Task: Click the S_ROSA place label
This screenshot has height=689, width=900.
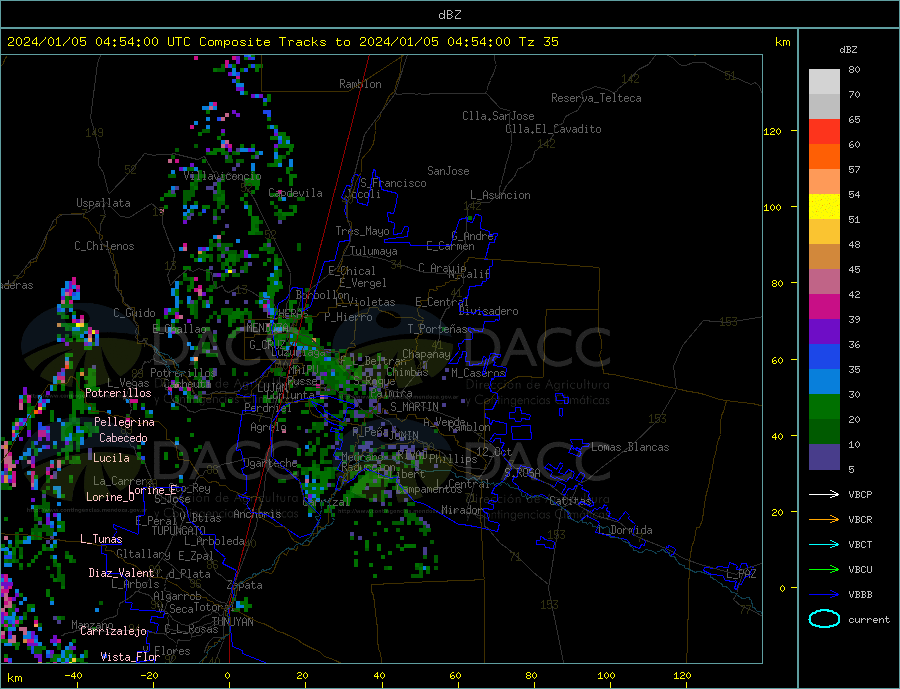Action: pos(522,473)
